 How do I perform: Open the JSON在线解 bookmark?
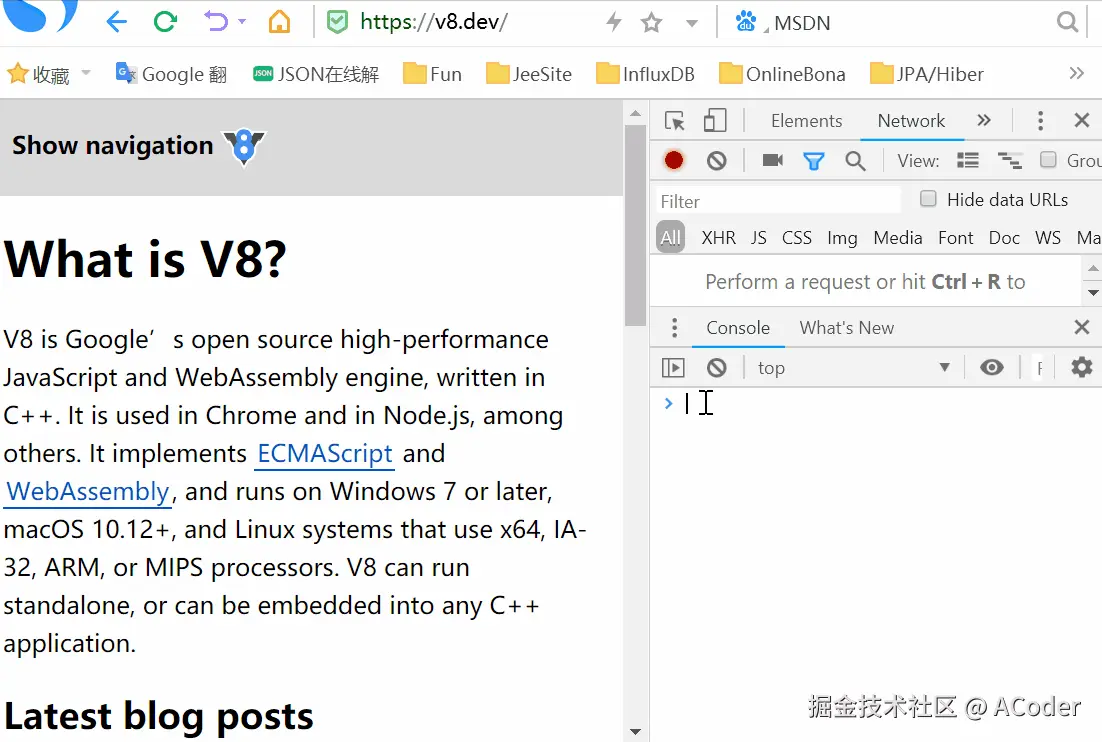pos(316,74)
